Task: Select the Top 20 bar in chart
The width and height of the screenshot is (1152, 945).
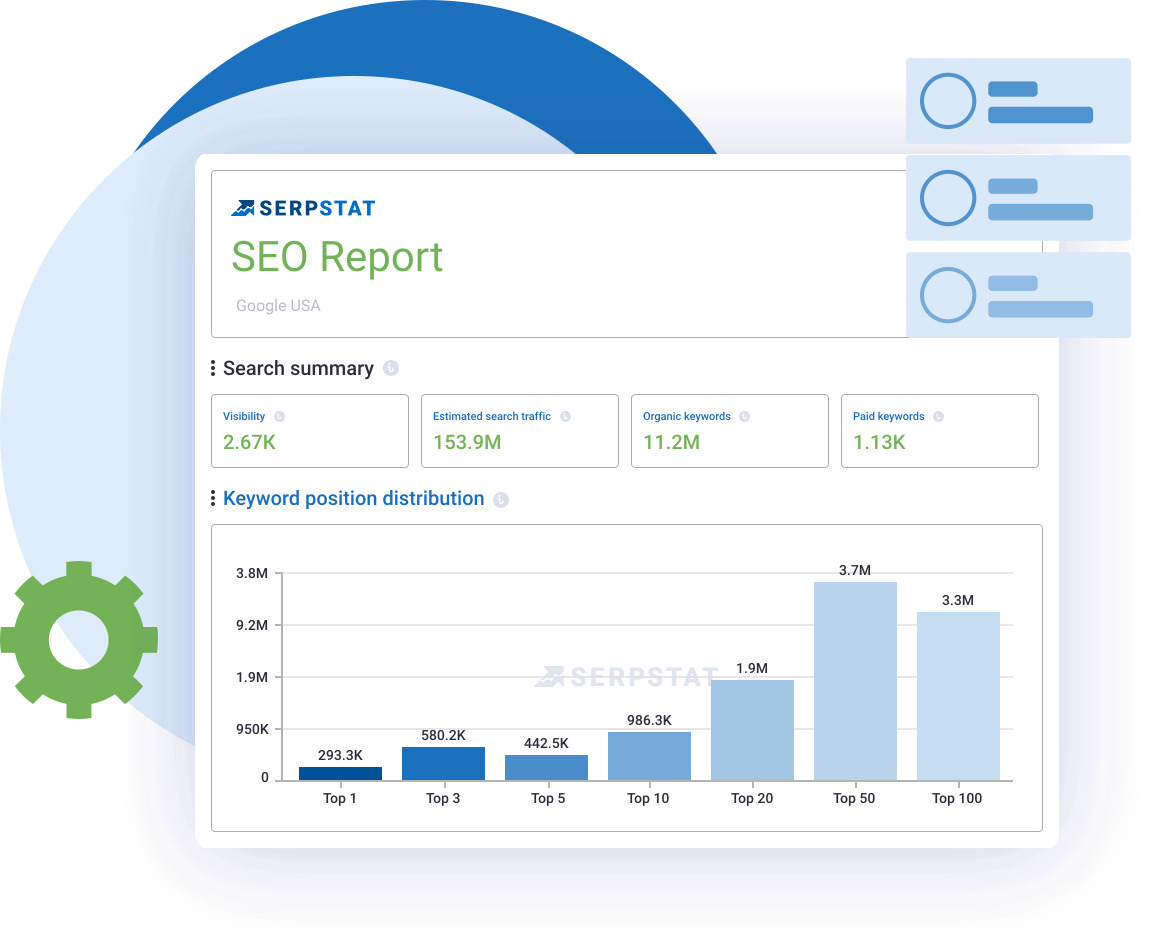Action: click(752, 729)
